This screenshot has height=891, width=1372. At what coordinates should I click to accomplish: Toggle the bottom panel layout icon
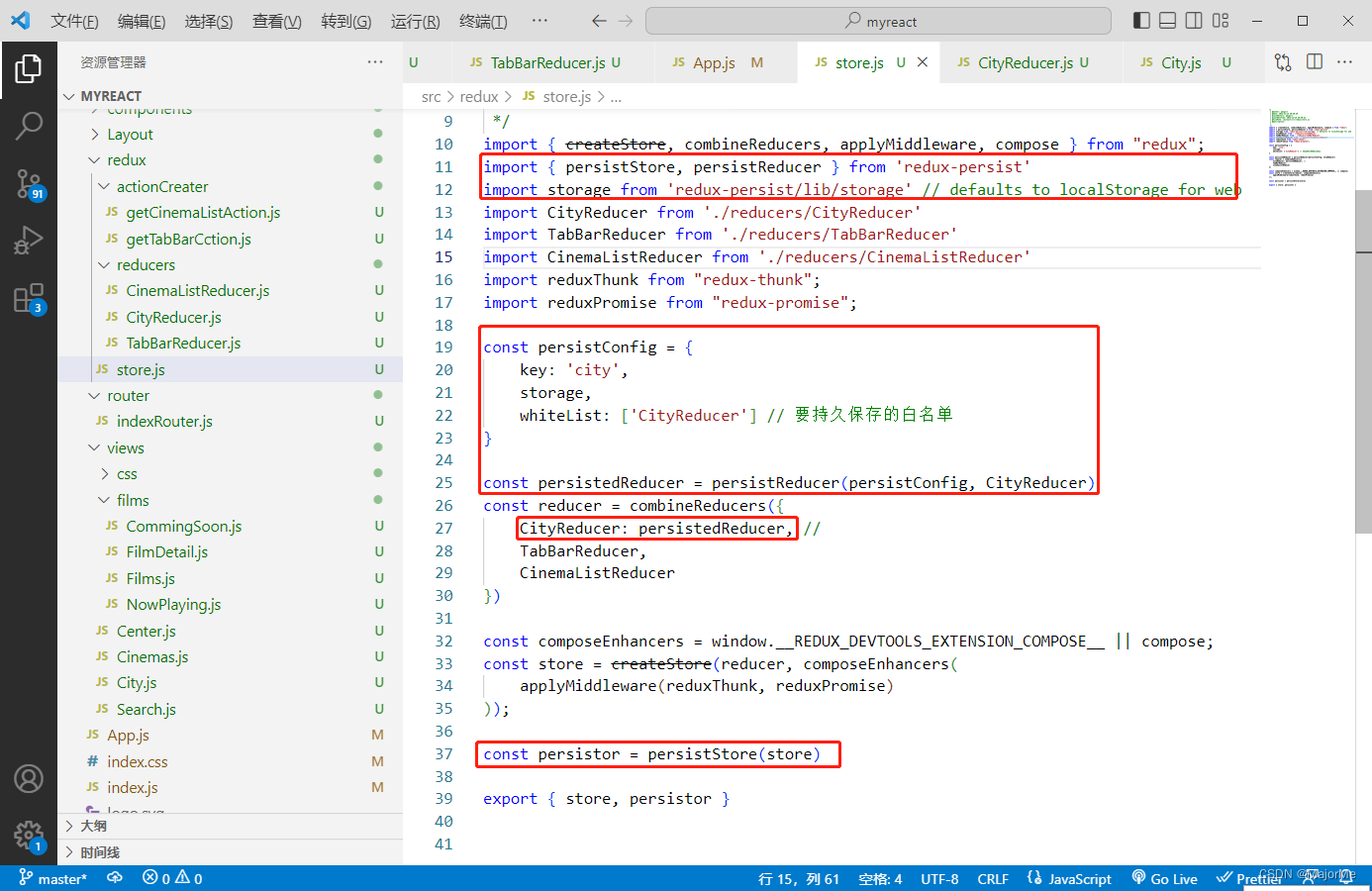point(1168,21)
